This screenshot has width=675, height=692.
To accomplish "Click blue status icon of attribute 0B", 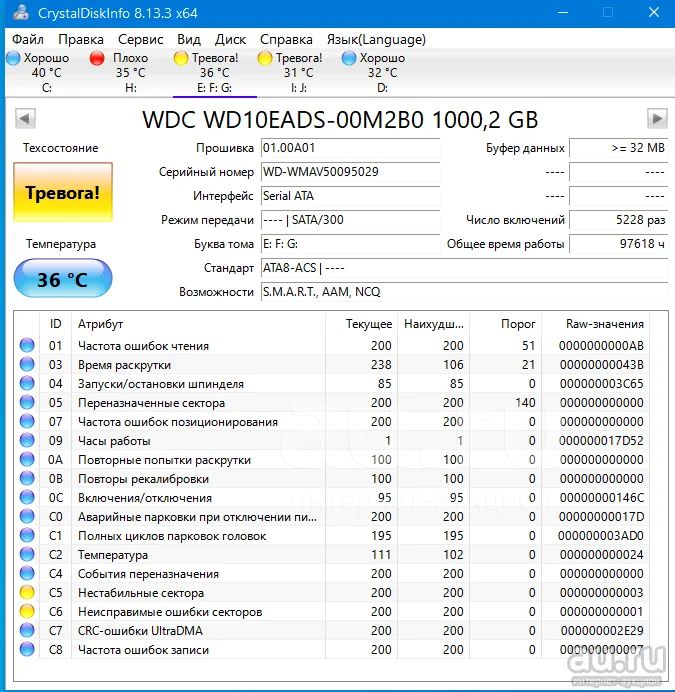I will (x=27, y=478).
